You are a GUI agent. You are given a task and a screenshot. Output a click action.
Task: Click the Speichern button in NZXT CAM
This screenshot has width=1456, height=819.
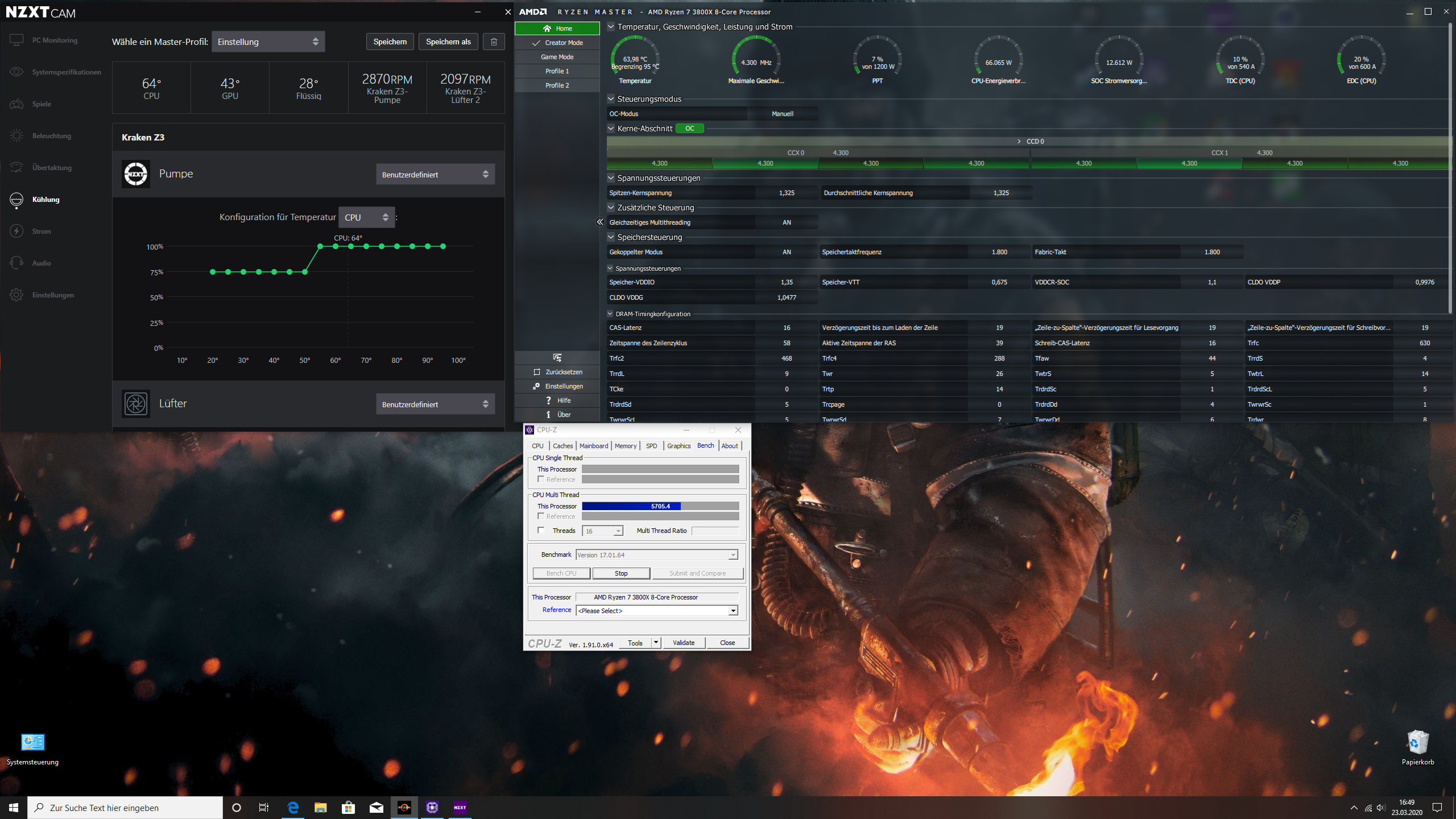(390, 42)
